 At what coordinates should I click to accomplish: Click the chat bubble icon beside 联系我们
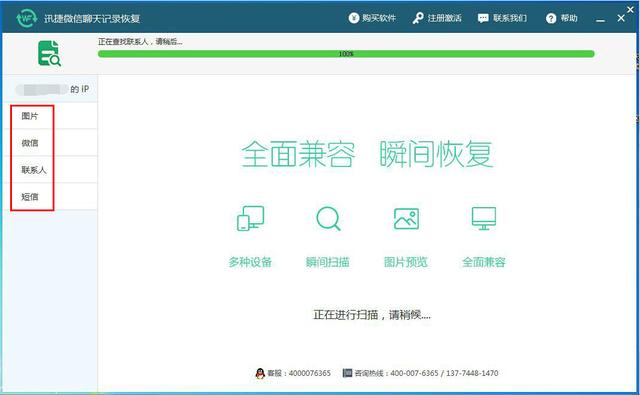[x=483, y=18]
